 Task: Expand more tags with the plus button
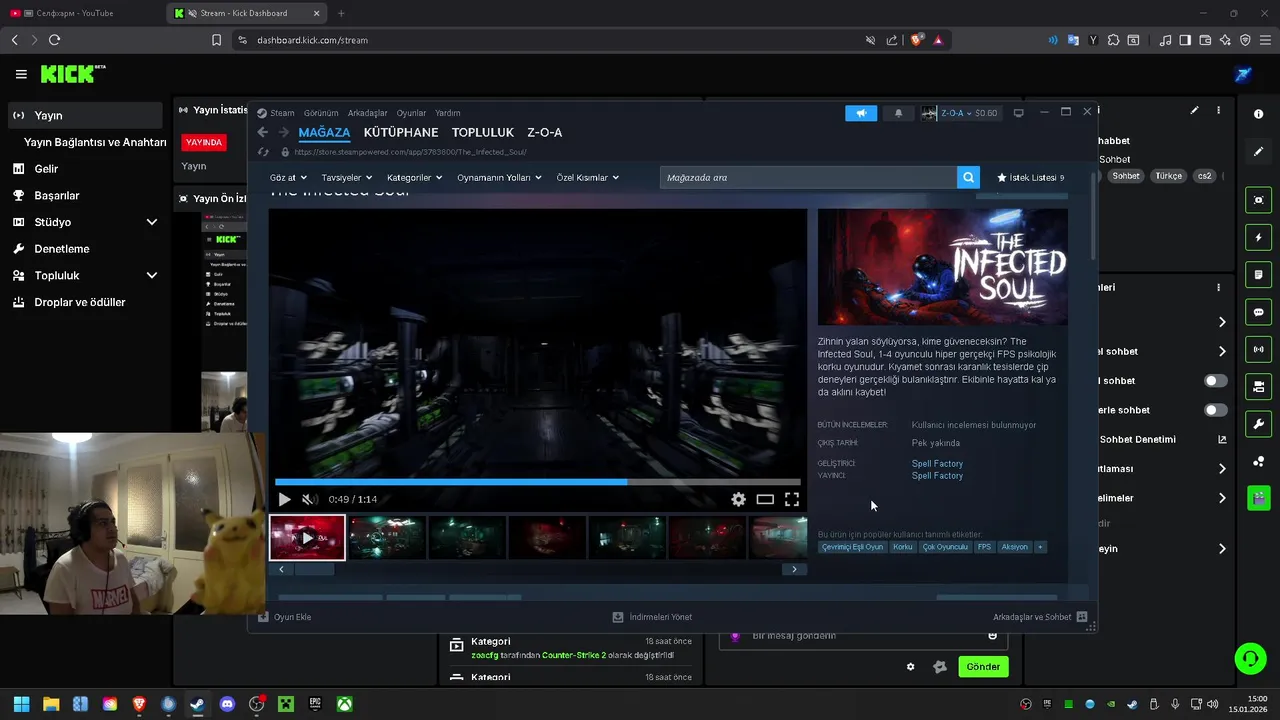pos(1040,547)
